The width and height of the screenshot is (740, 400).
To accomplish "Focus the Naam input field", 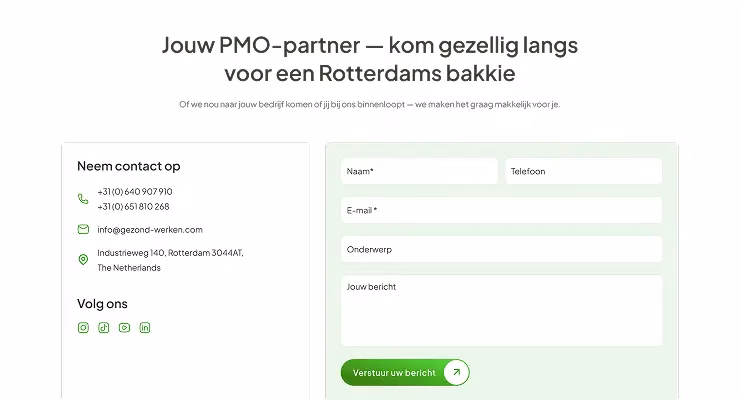I will pyautogui.click(x=418, y=171).
